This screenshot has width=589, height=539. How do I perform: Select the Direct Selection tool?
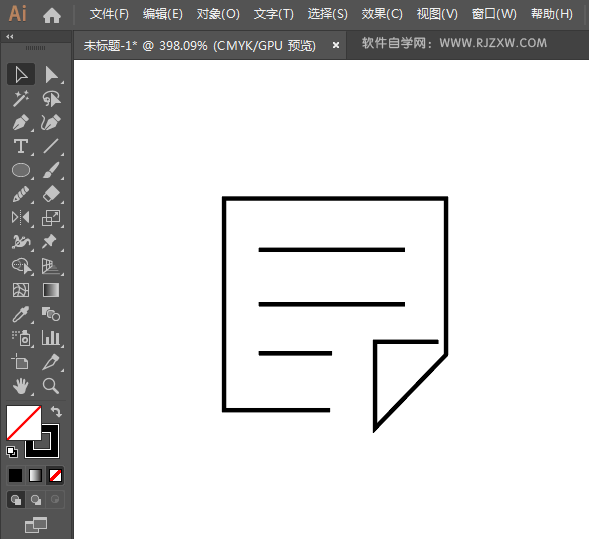click(x=51, y=74)
